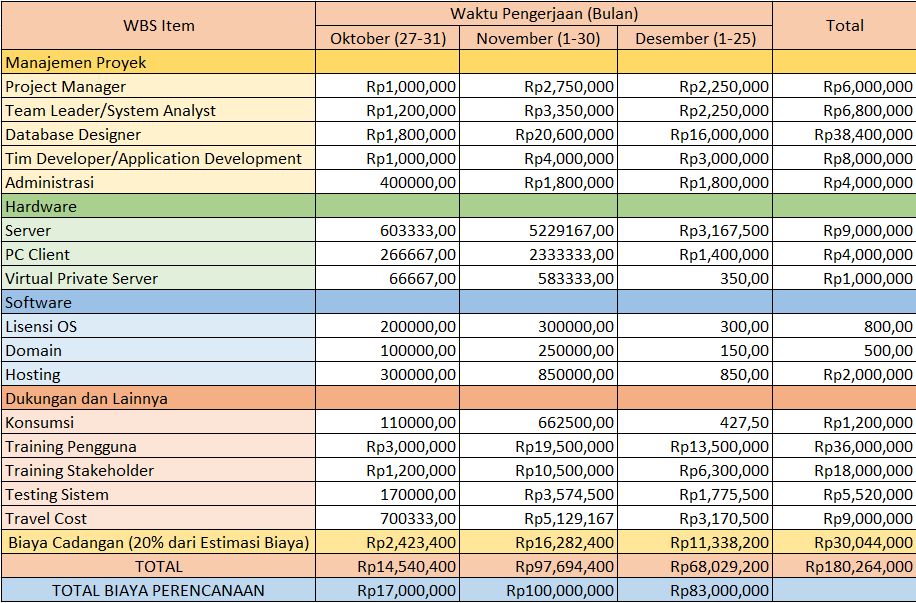This screenshot has width=916, height=603.
Task: Select Team Leader/System Analyst cell
Action: click(158, 110)
